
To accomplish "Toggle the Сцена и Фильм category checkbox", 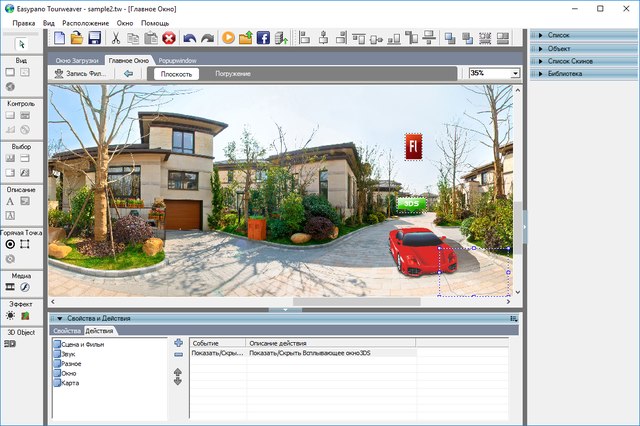I will click(x=57, y=344).
